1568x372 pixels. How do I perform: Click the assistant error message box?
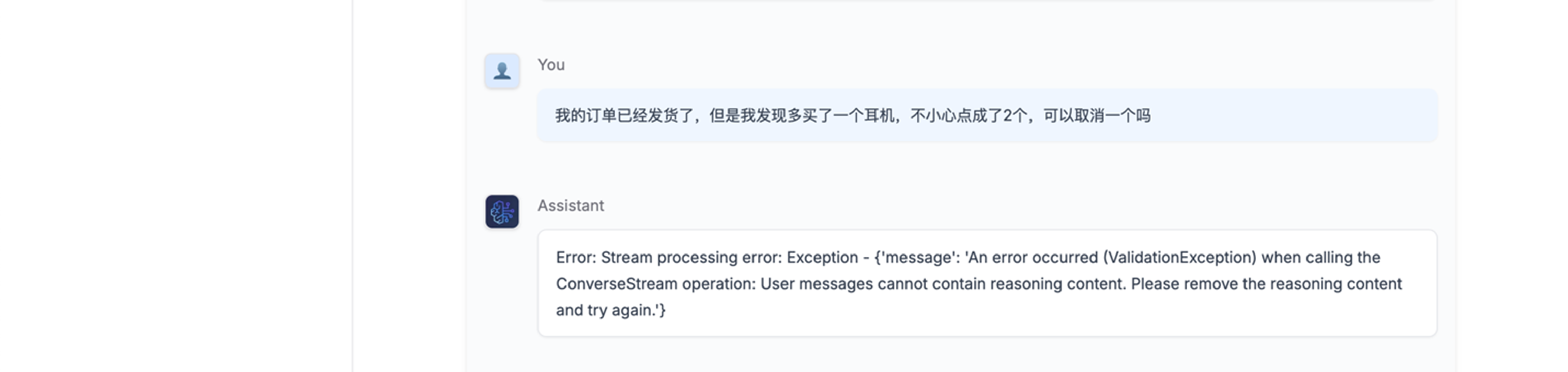click(x=986, y=283)
